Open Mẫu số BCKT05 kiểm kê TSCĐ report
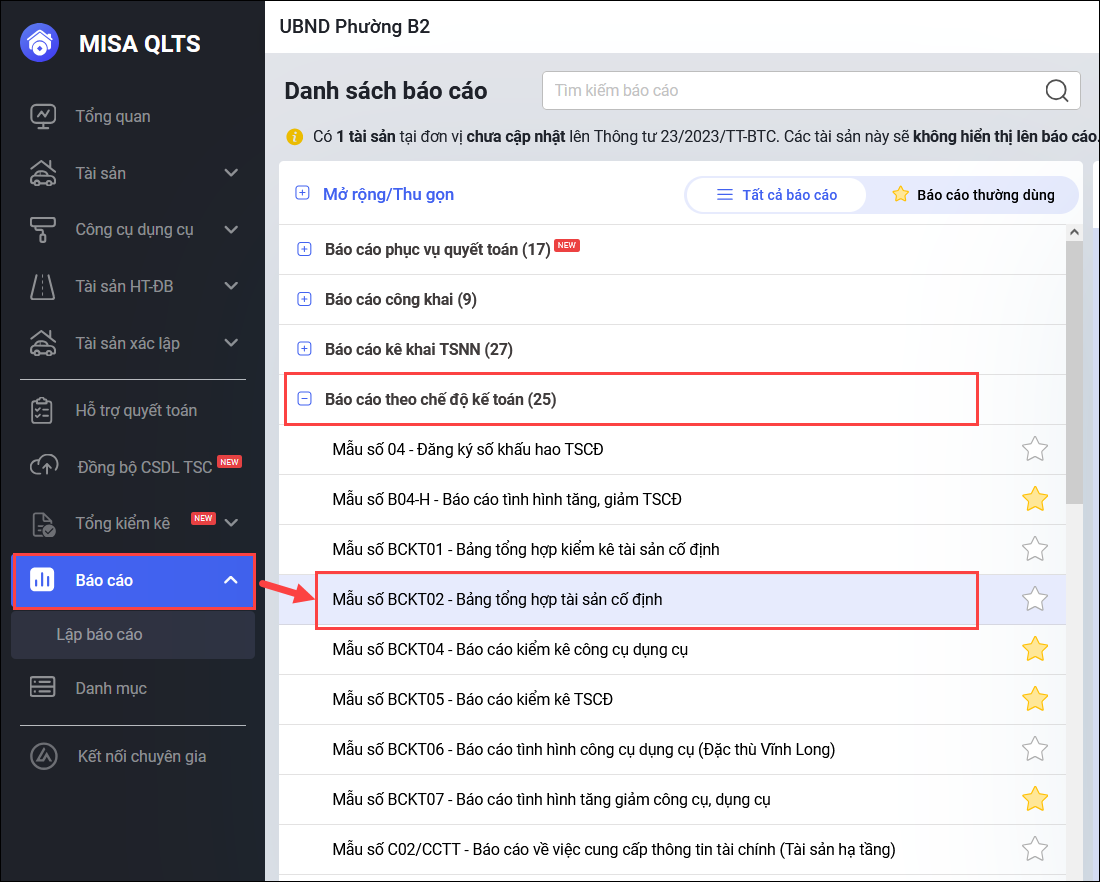This screenshot has width=1100, height=882. click(x=672, y=699)
